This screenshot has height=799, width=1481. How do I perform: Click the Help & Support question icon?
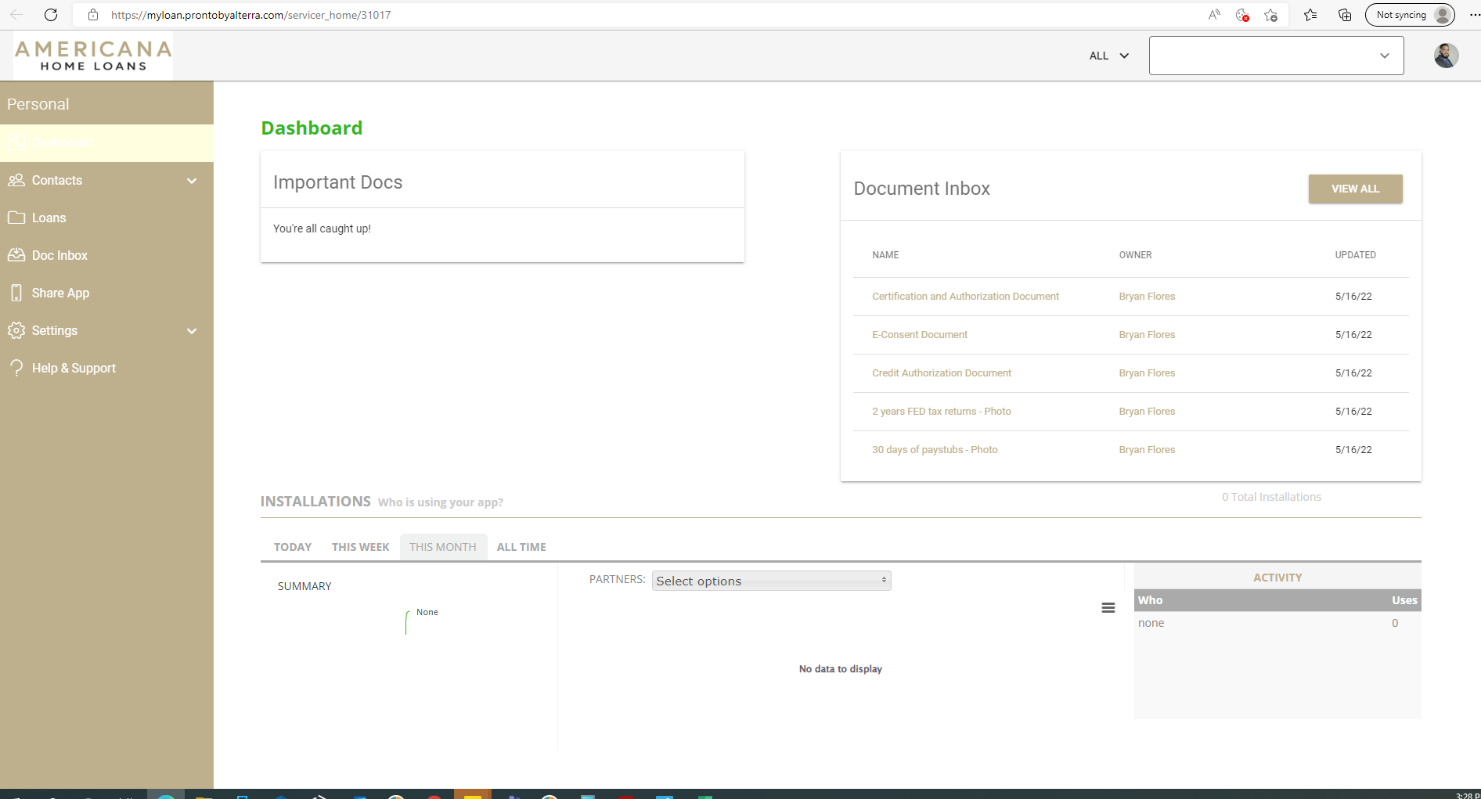(16, 368)
